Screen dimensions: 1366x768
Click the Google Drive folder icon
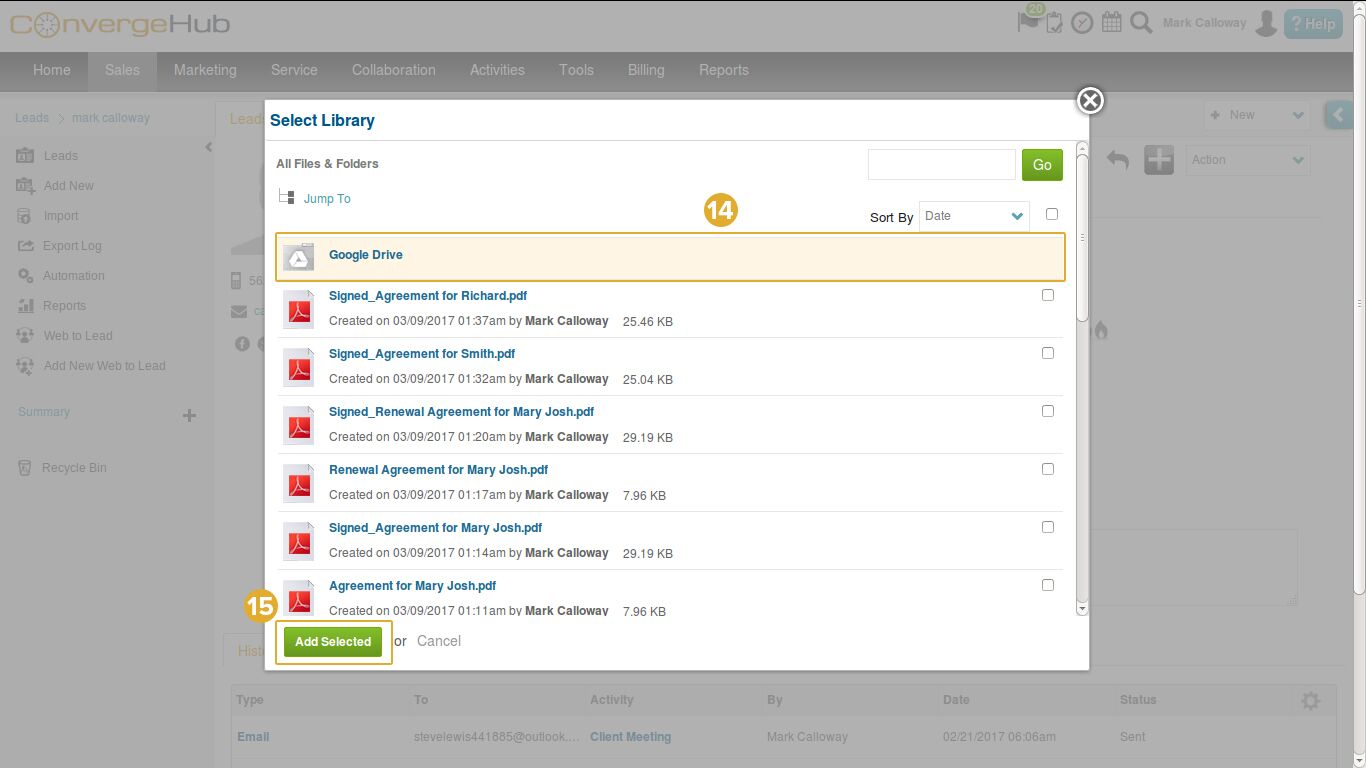point(298,257)
